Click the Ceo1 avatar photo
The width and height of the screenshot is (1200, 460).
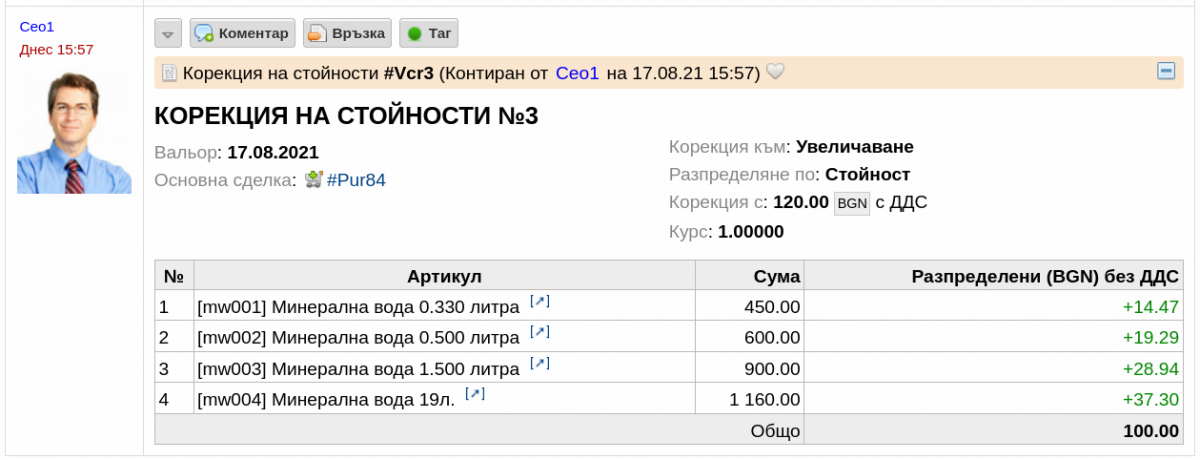coord(74,131)
